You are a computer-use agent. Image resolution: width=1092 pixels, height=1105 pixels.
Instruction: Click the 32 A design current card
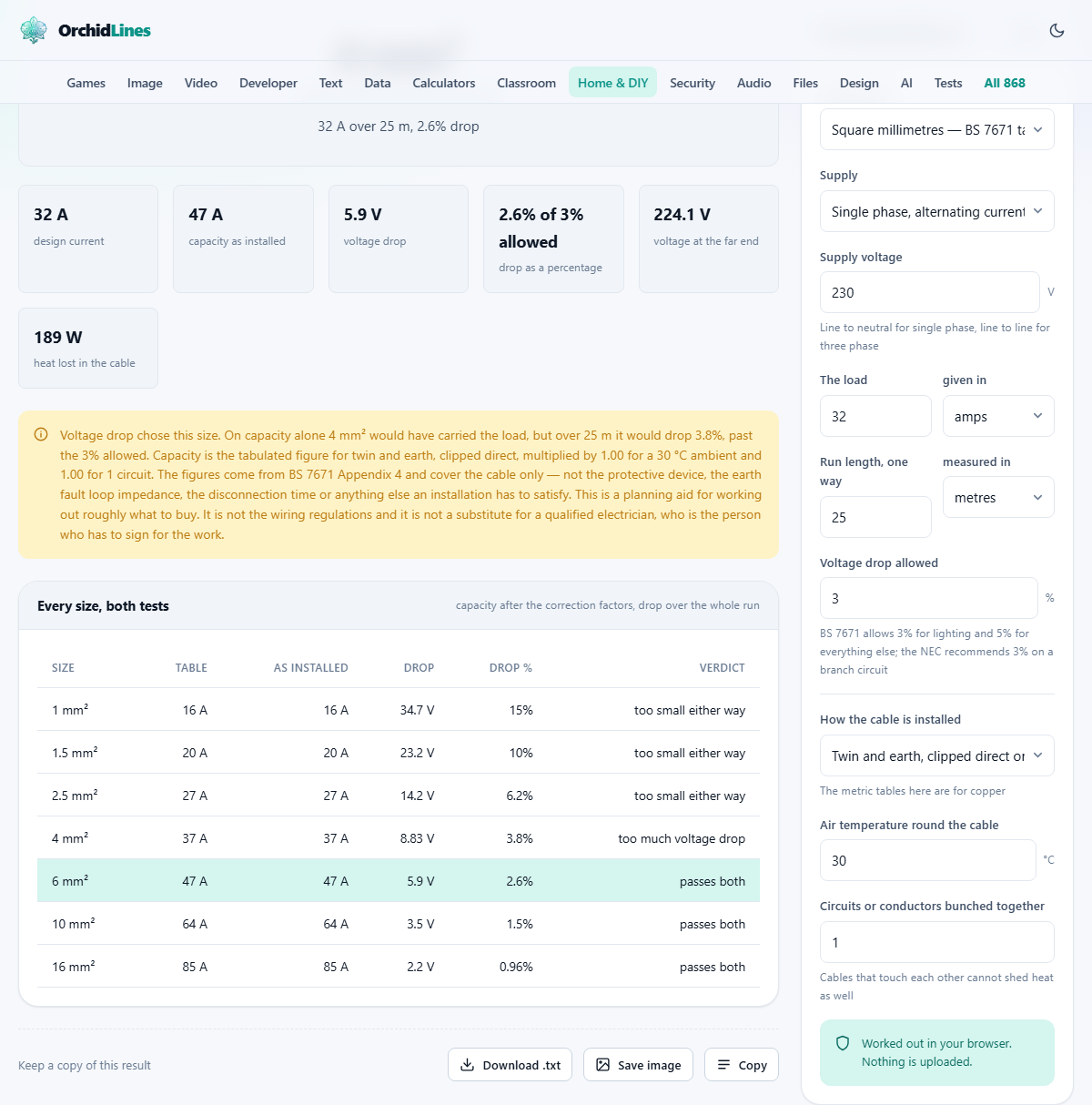88,238
